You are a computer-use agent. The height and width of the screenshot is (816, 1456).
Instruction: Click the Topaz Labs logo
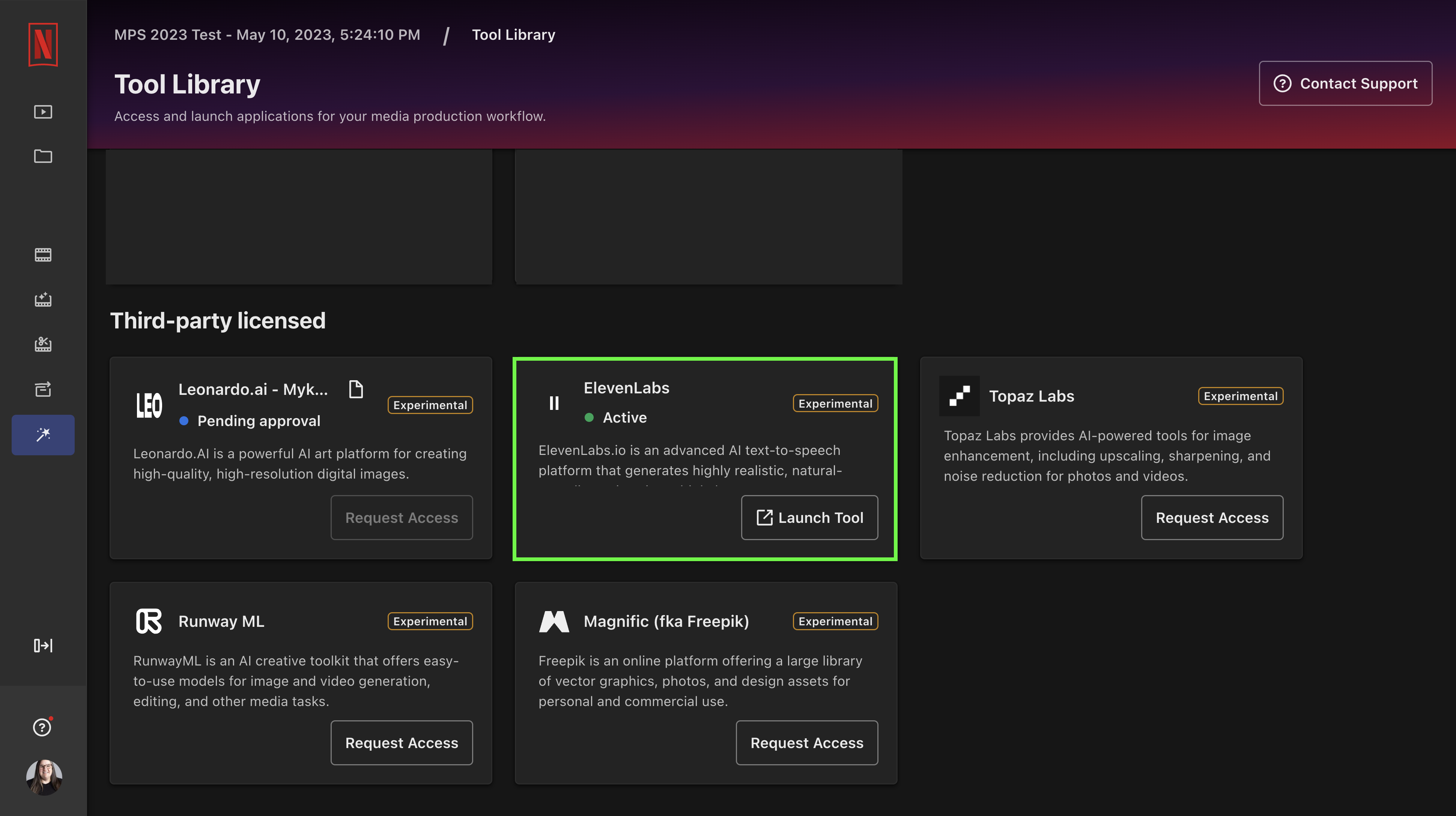[959, 396]
